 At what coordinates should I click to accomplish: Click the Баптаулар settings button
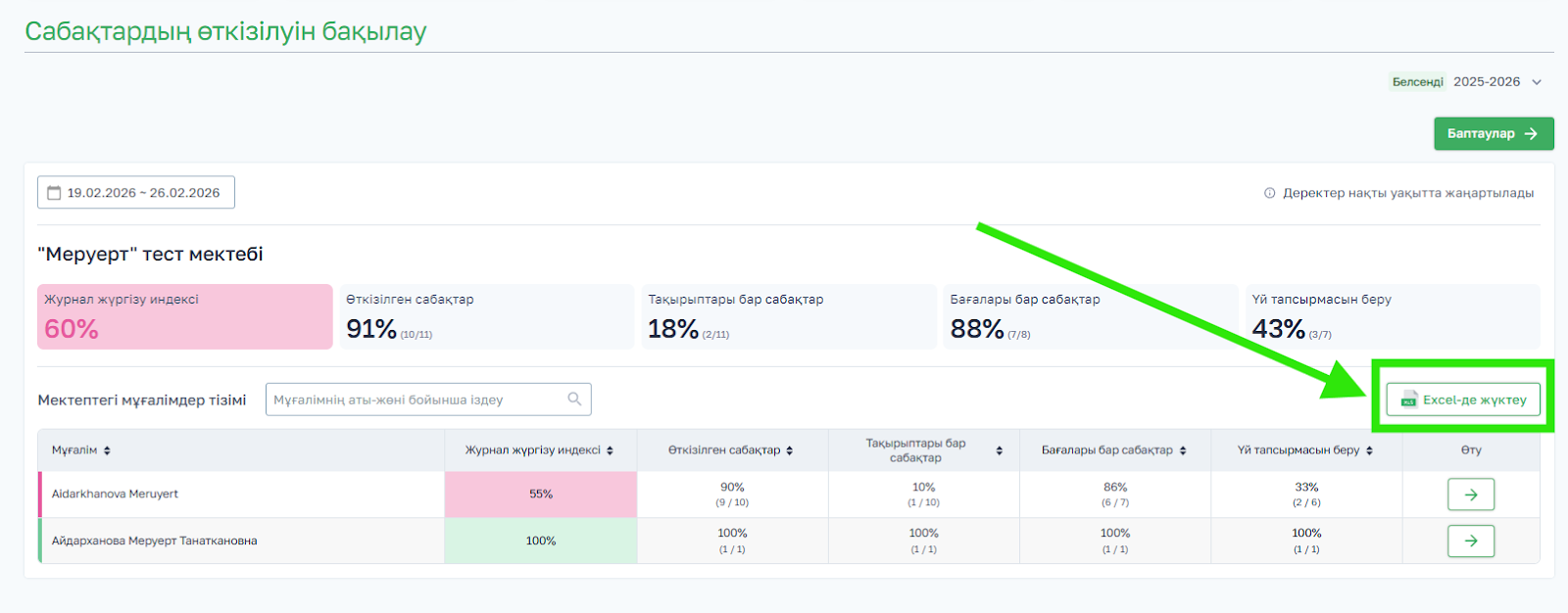1493,134
